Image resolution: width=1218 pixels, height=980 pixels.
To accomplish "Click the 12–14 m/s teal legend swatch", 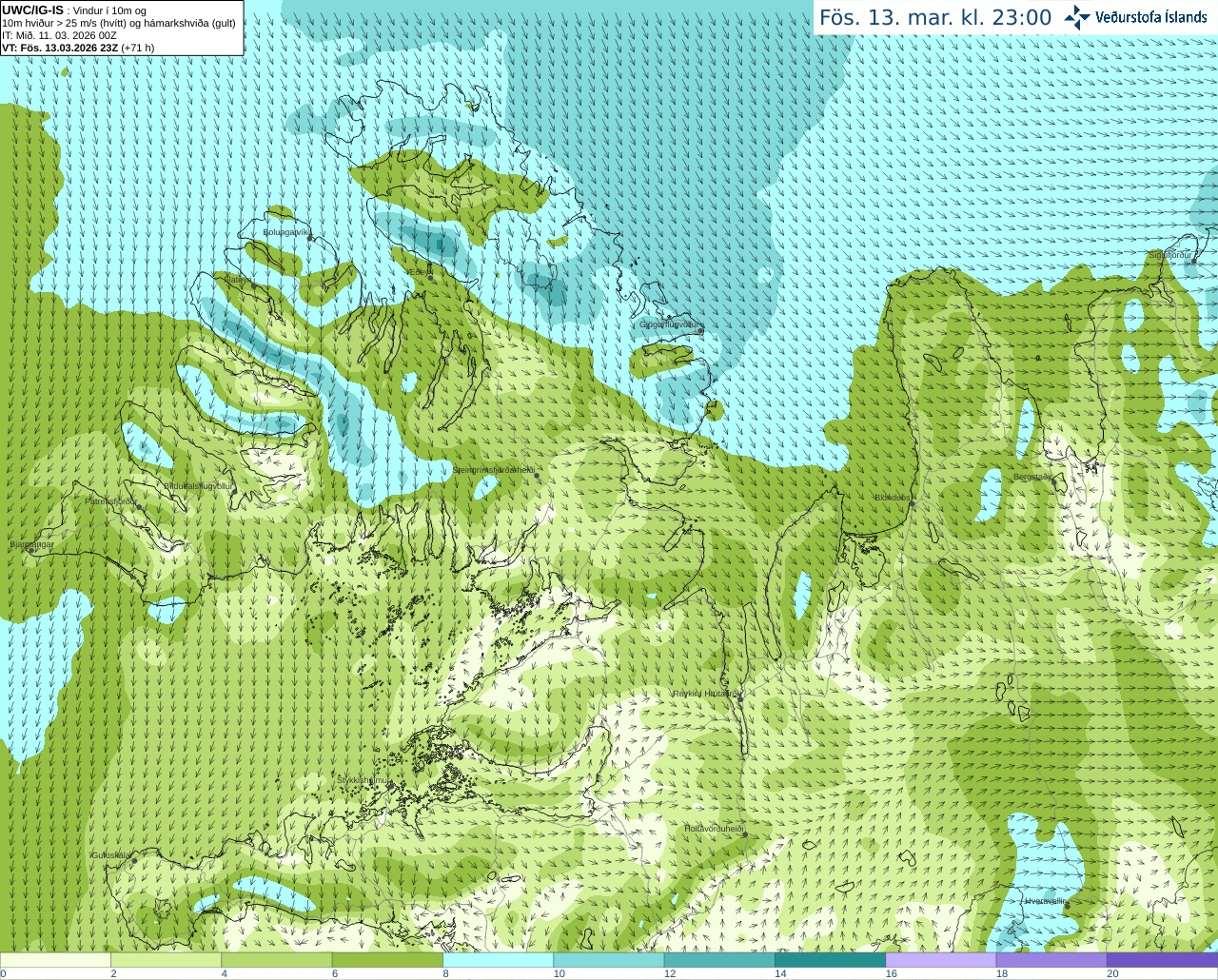I will 719,960.
